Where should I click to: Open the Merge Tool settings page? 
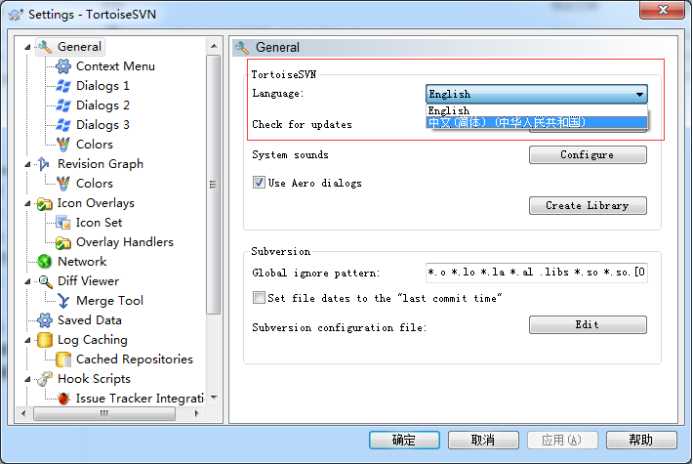tap(110, 301)
